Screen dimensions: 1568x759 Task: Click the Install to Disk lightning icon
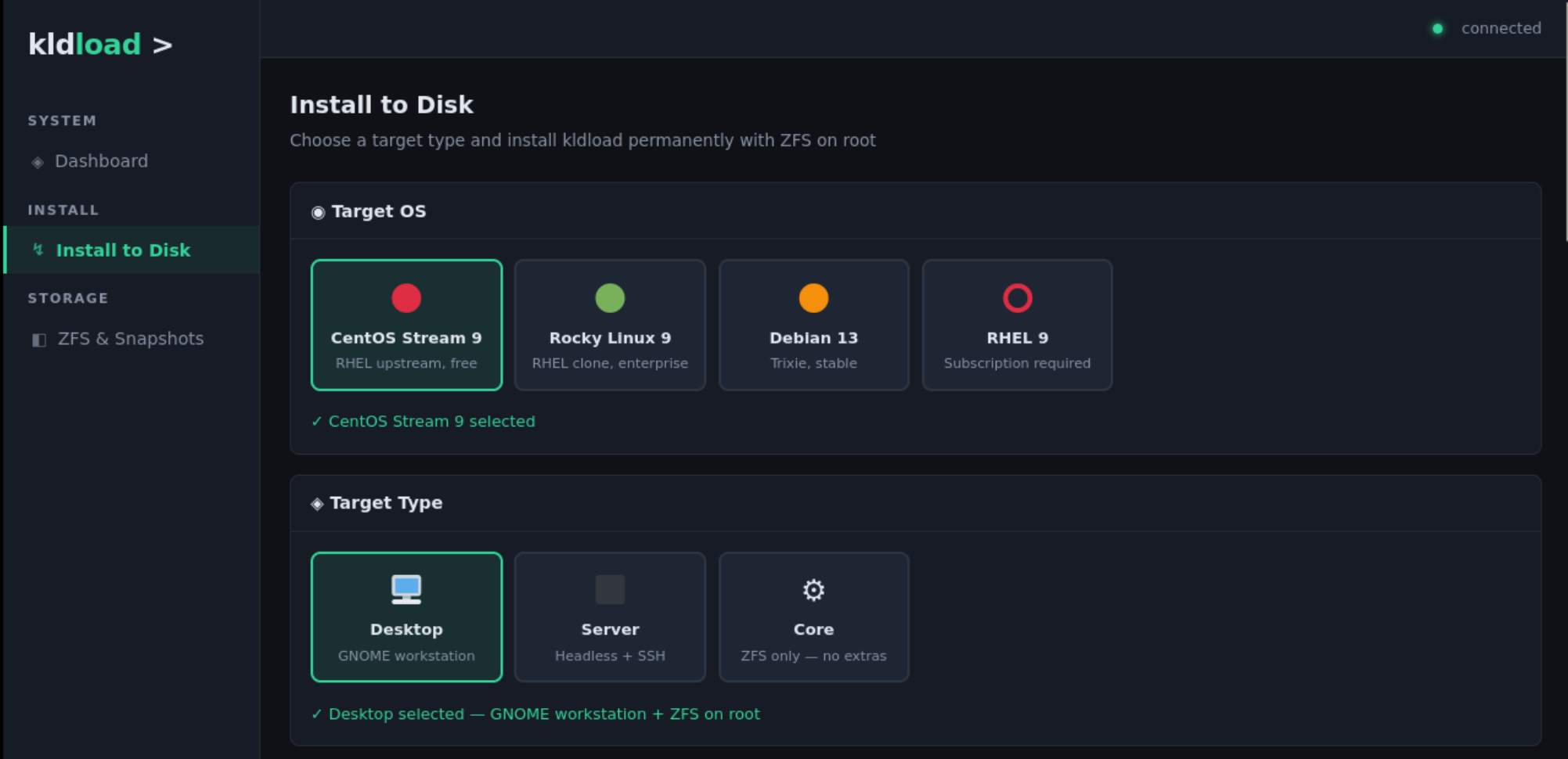[x=36, y=250]
